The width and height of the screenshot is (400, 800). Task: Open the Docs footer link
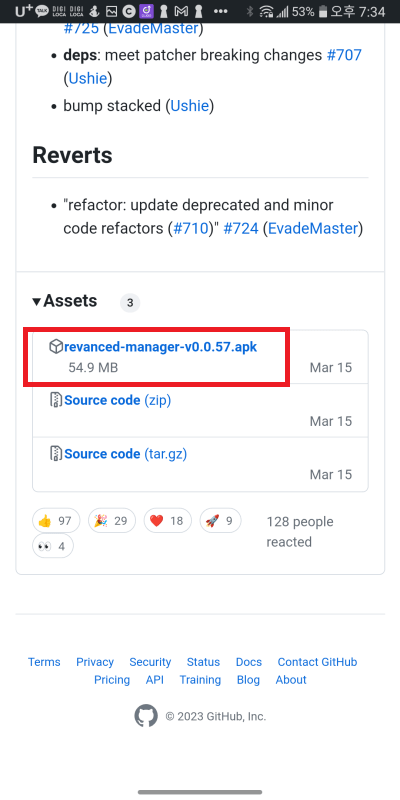(x=248, y=662)
